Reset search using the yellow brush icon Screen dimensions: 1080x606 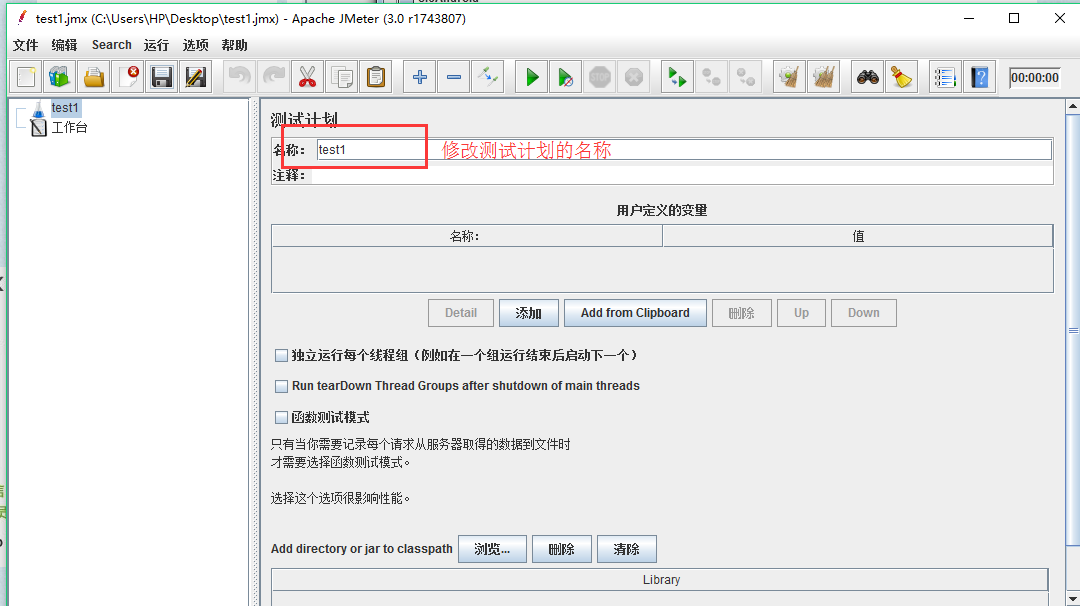click(902, 76)
